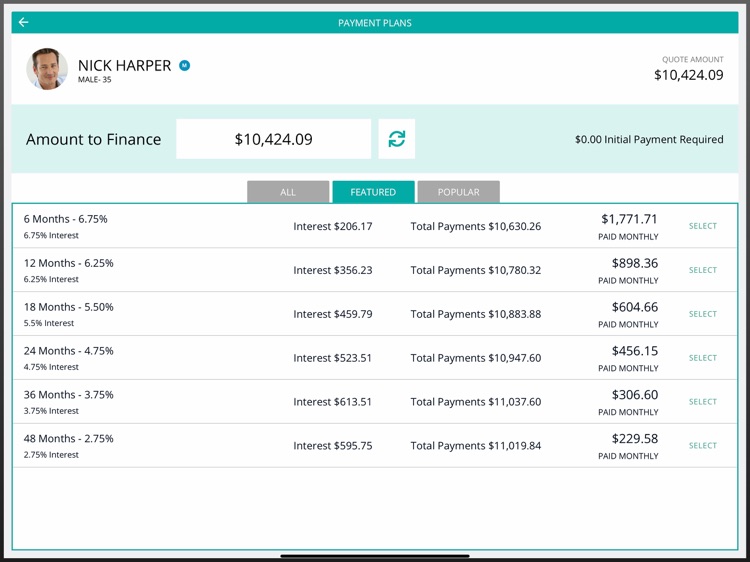Edit the Amount to Finance field
The width and height of the screenshot is (750, 562).
(273, 139)
